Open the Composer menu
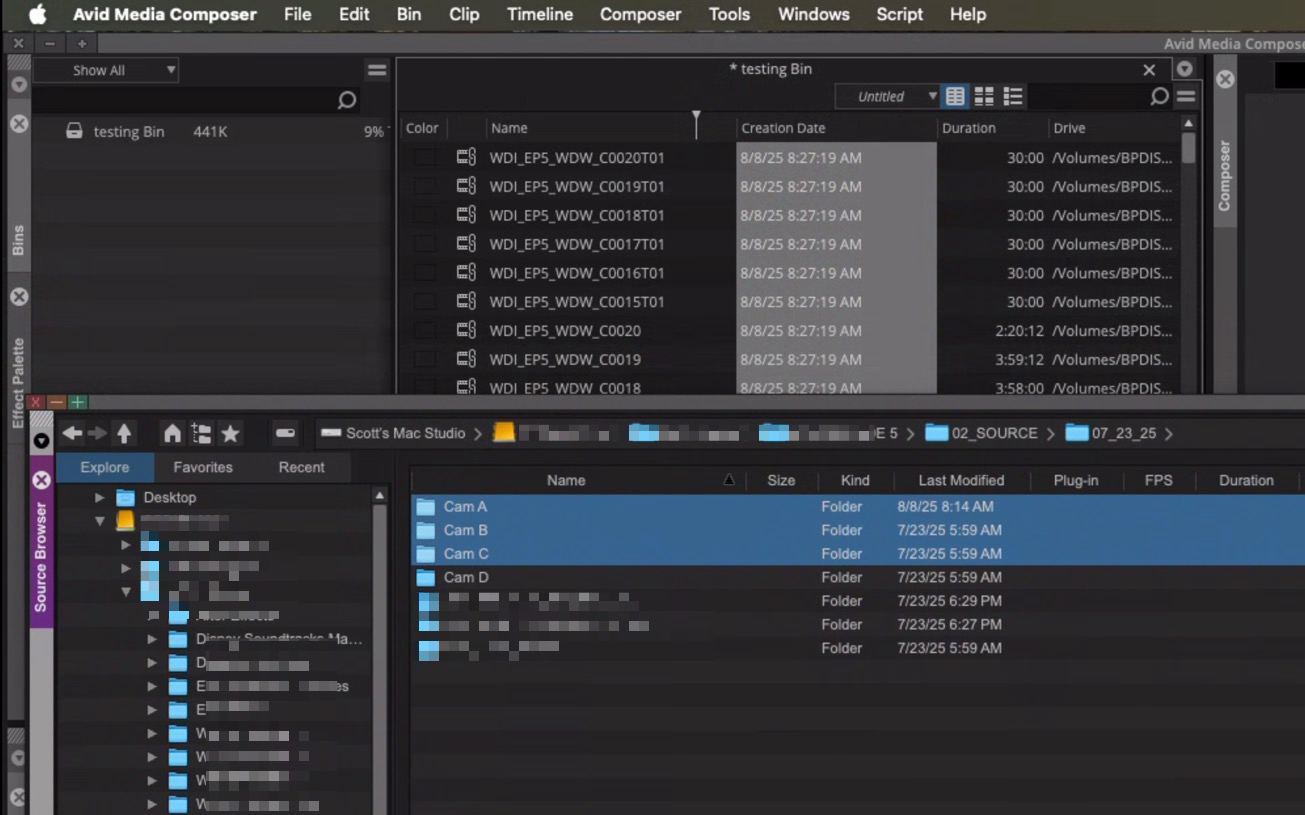 [x=640, y=14]
